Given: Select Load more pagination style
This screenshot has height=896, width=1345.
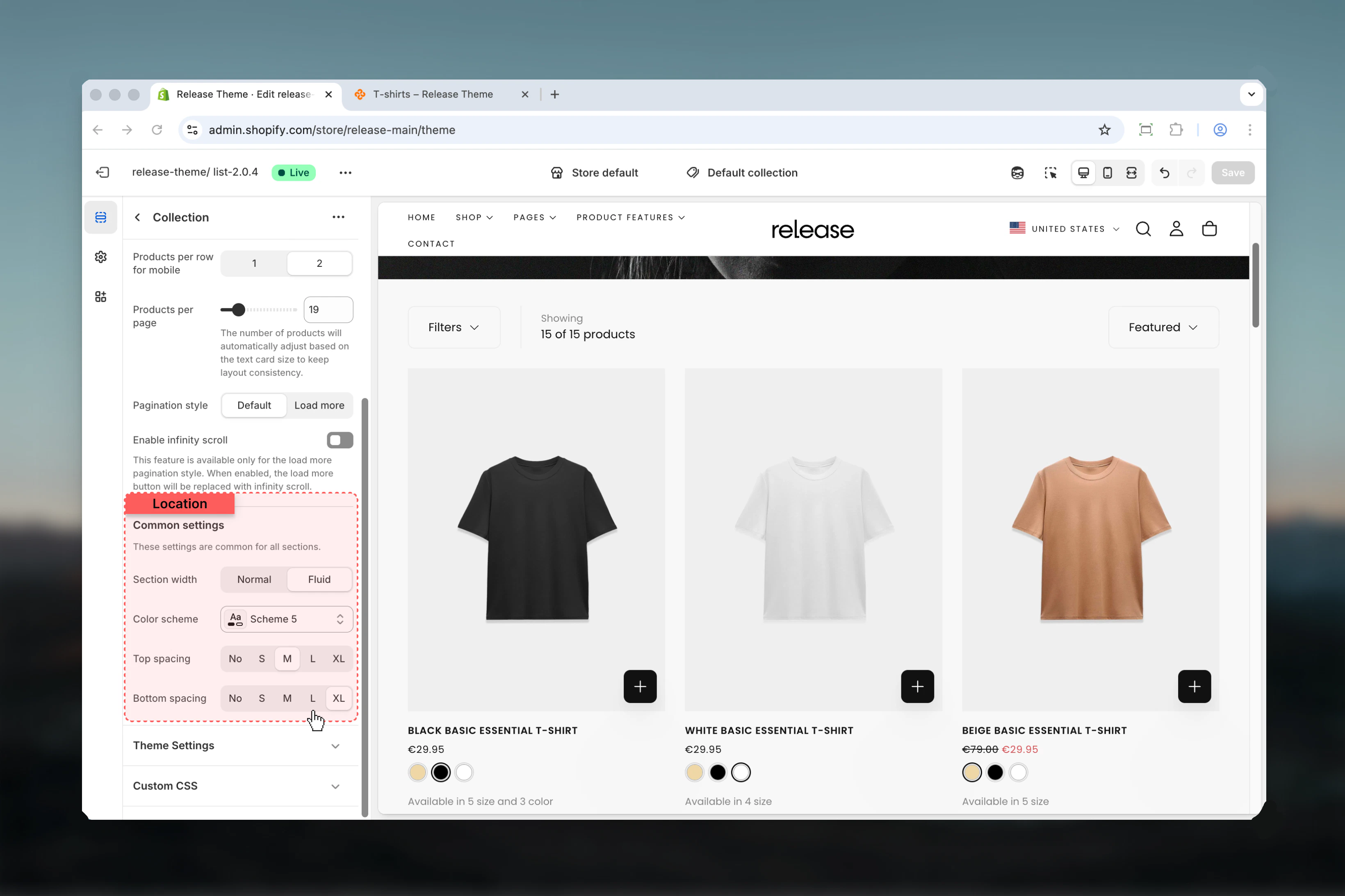Looking at the screenshot, I should click(319, 405).
